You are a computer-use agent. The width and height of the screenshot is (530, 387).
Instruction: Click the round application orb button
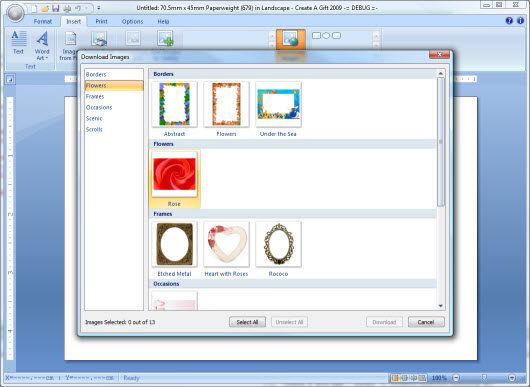15,13
